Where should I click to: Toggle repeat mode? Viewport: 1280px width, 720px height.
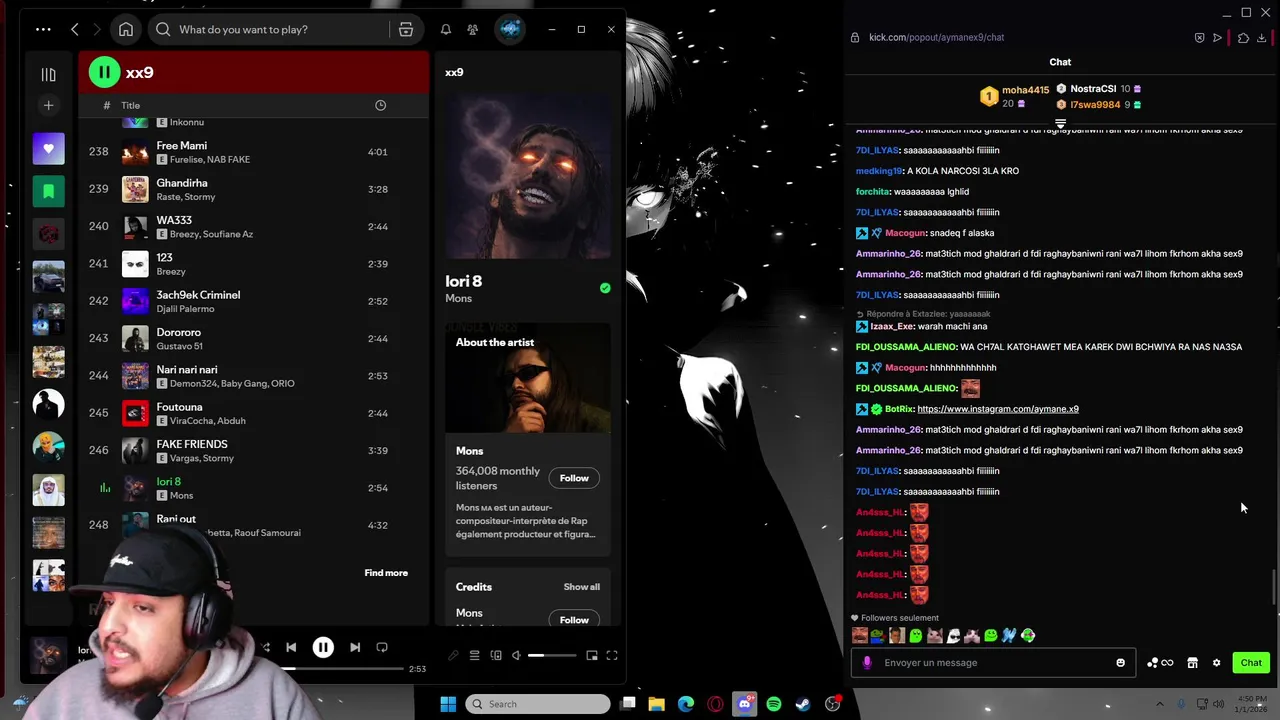[382, 648]
